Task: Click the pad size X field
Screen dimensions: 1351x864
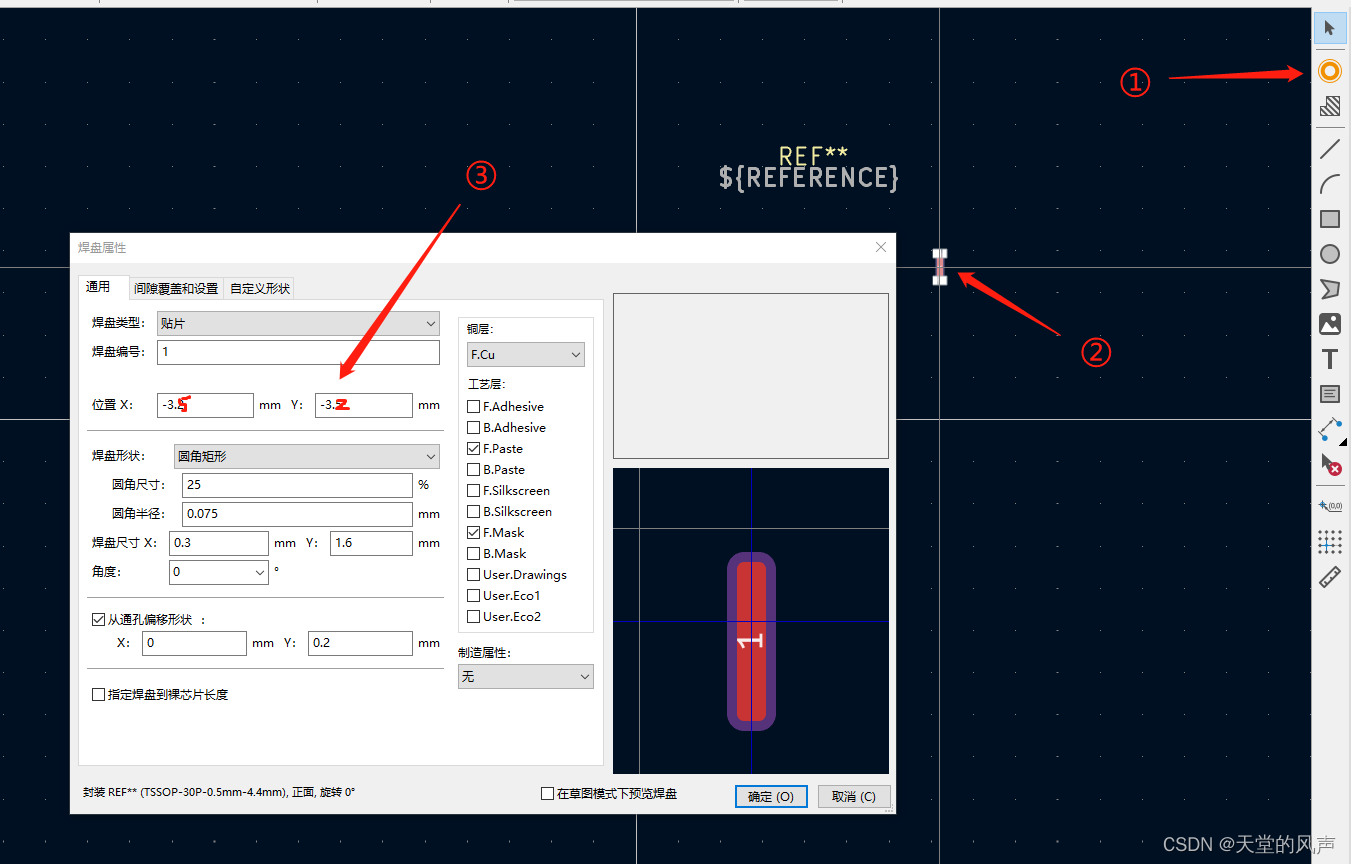Action: pos(219,543)
